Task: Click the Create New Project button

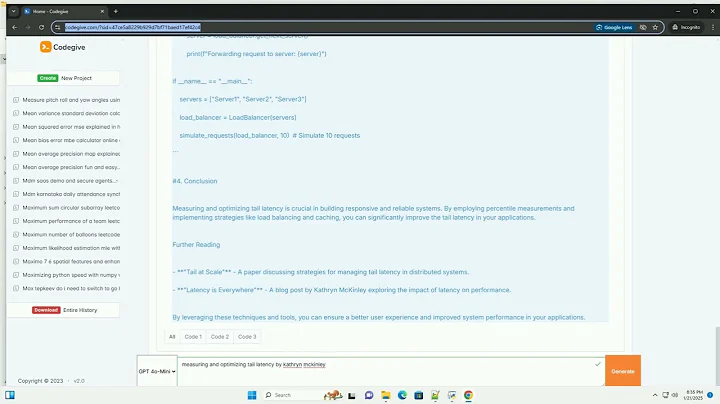Action: [64, 78]
